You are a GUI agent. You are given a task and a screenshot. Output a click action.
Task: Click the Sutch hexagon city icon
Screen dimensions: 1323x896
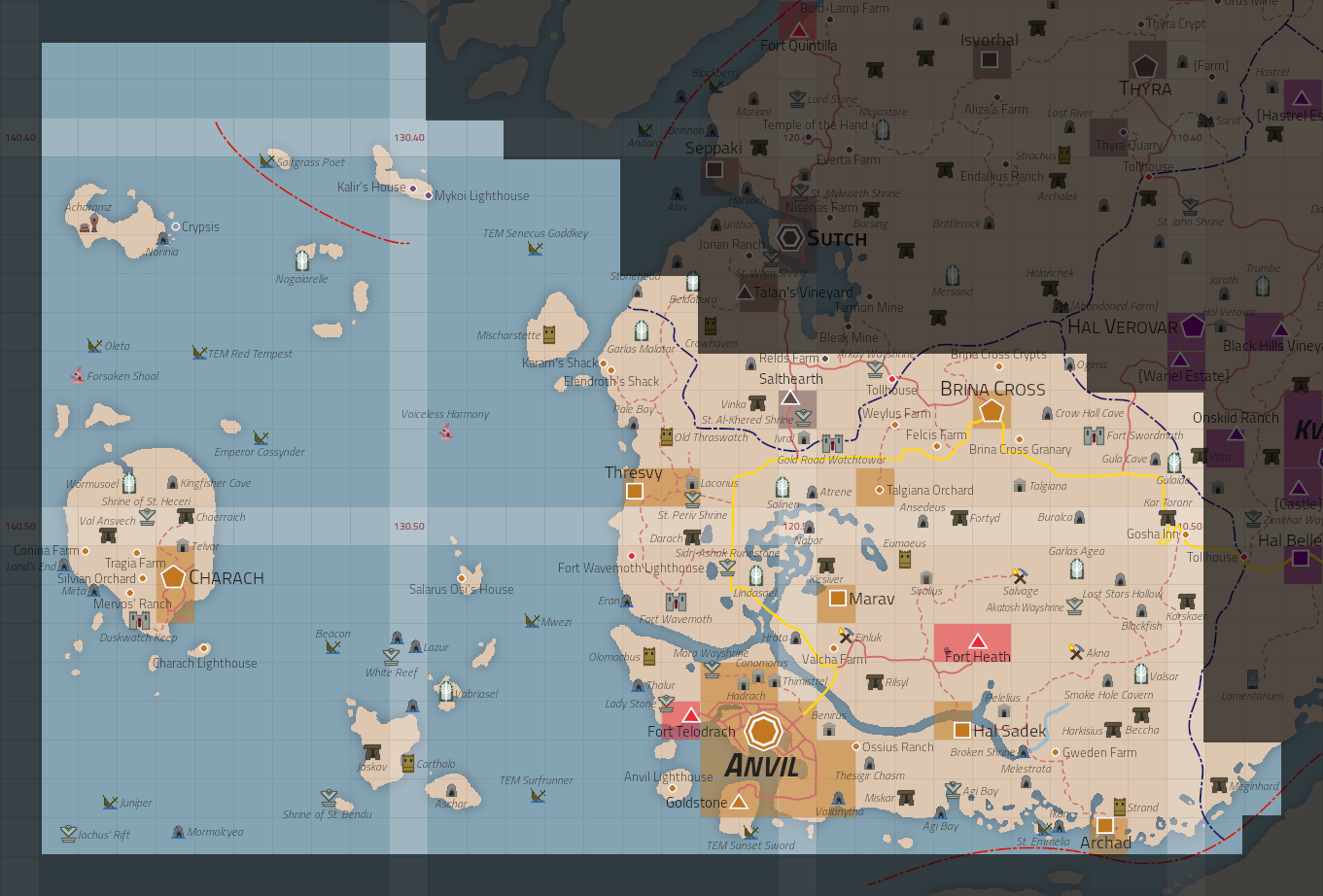click(790, 237)
